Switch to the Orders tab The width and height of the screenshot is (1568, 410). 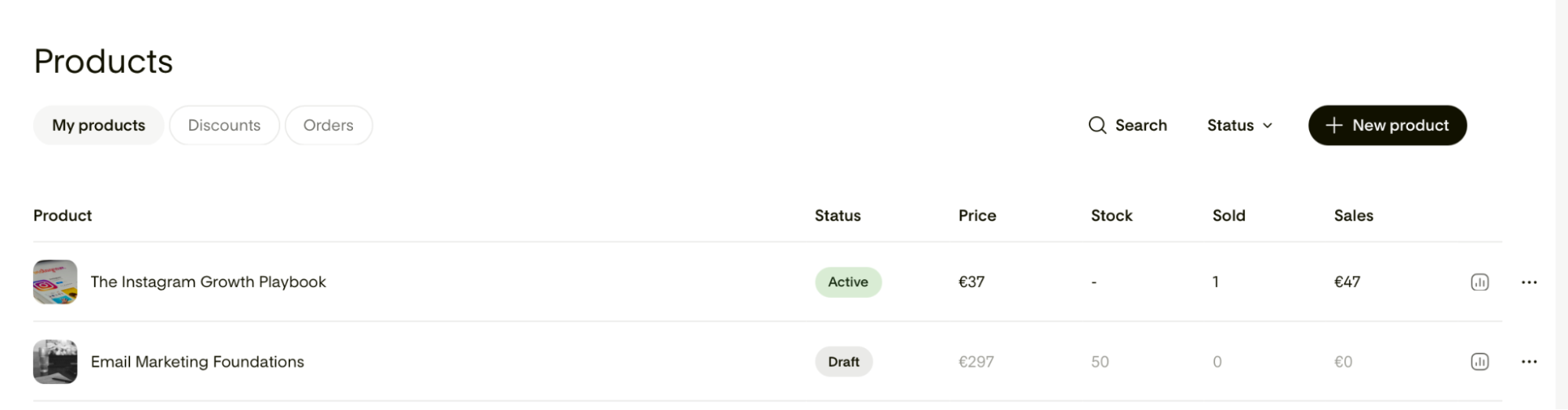(329, 125)
